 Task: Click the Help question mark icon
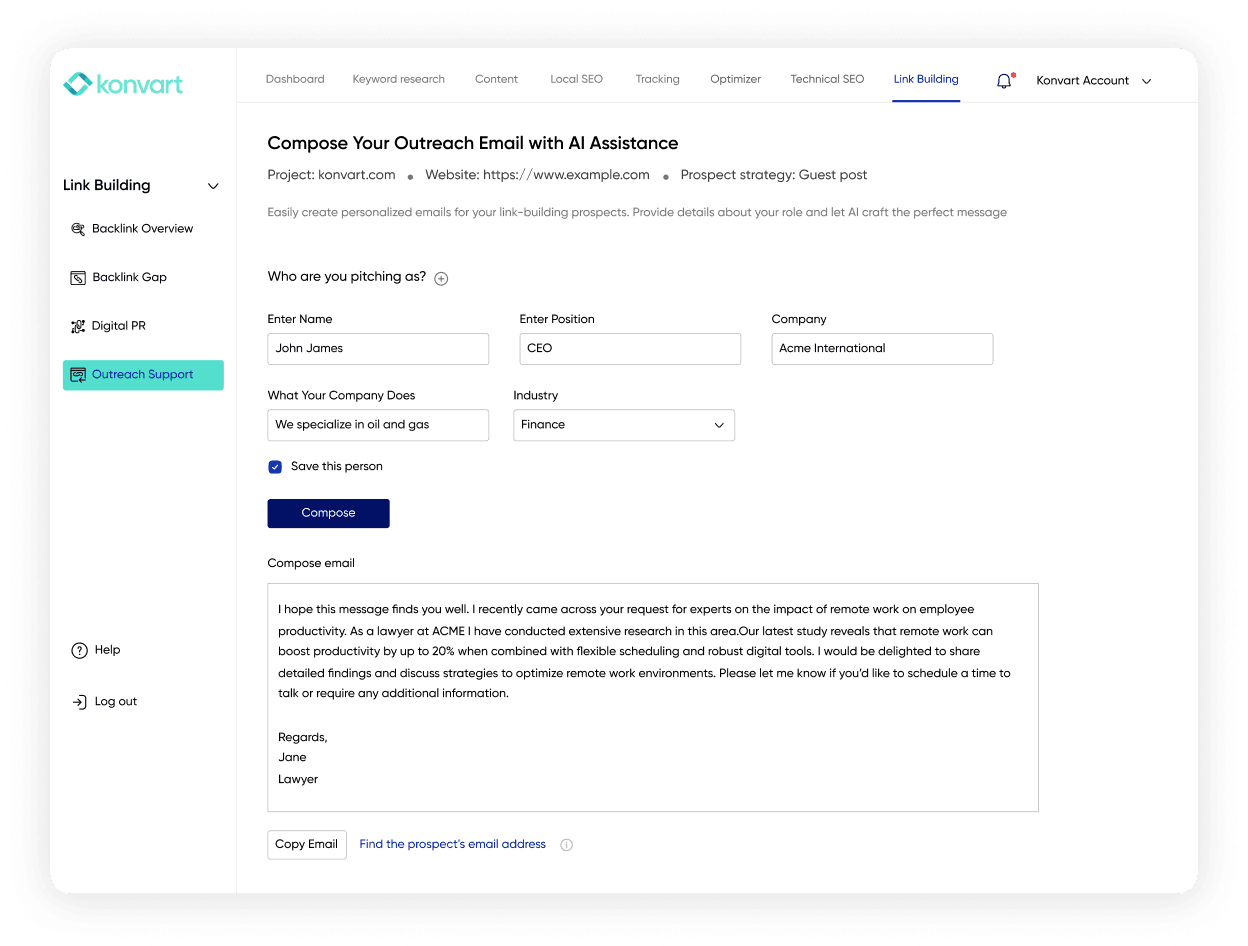click(x=78, y=650)
